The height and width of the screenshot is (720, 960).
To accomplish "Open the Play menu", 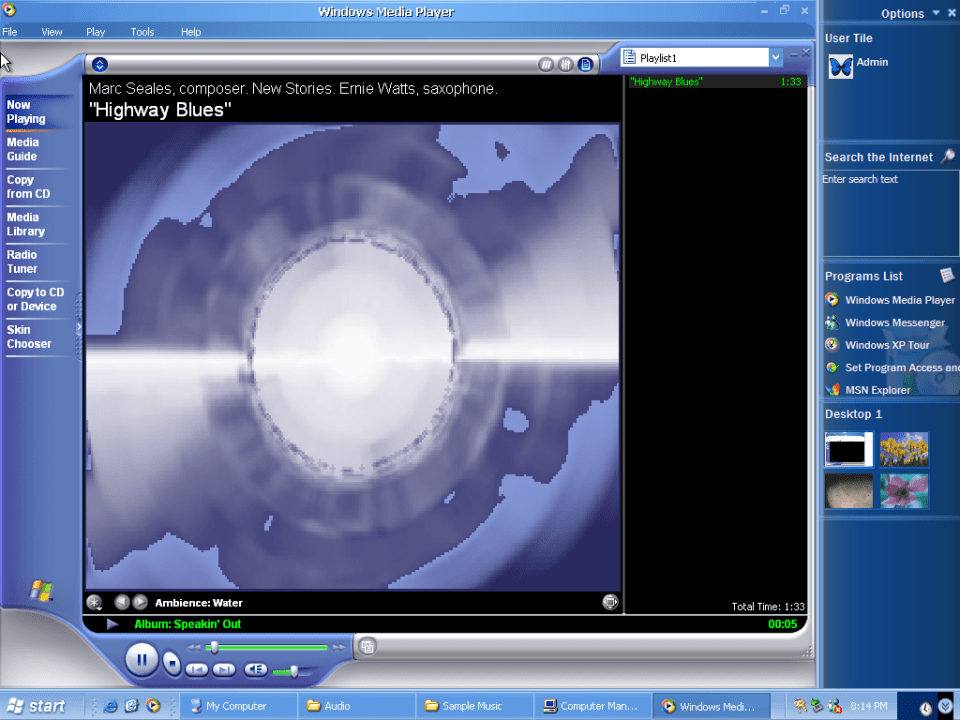I will pyautogui.click(x=95, y=32).
